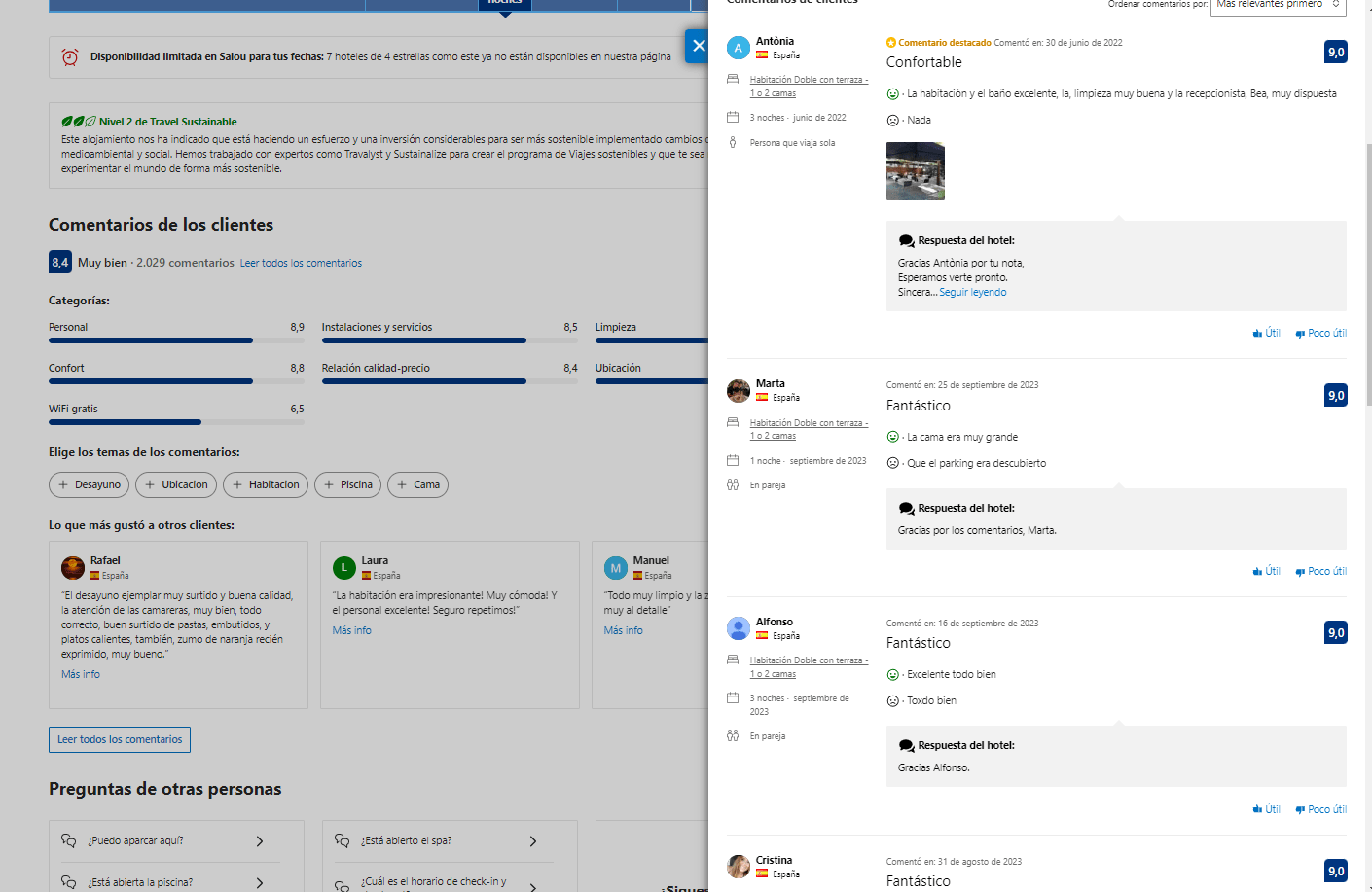Mark Alfonso's review as Poco útil

[1320, 809]
